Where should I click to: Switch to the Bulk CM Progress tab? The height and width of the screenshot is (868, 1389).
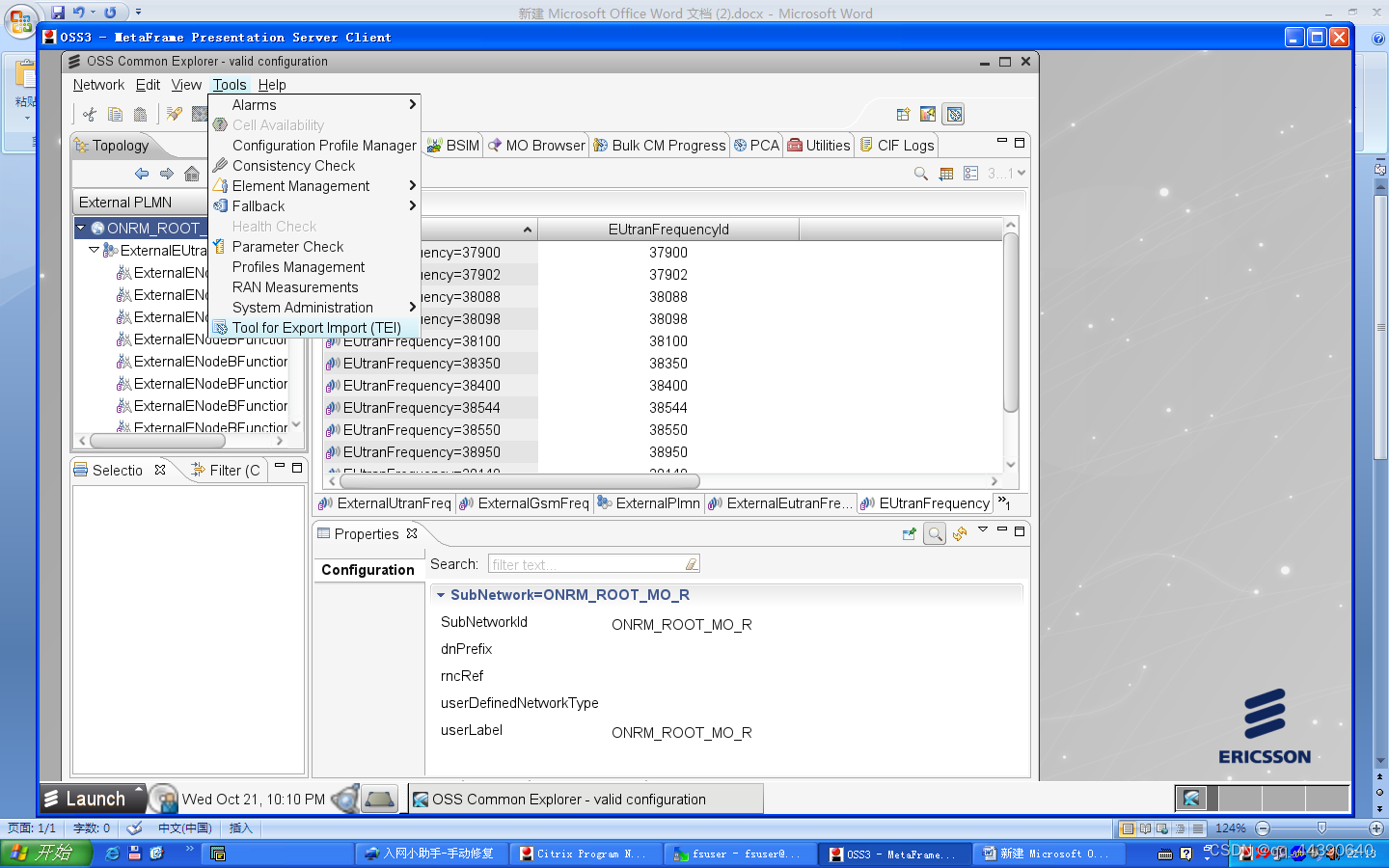tap(660, 145)
